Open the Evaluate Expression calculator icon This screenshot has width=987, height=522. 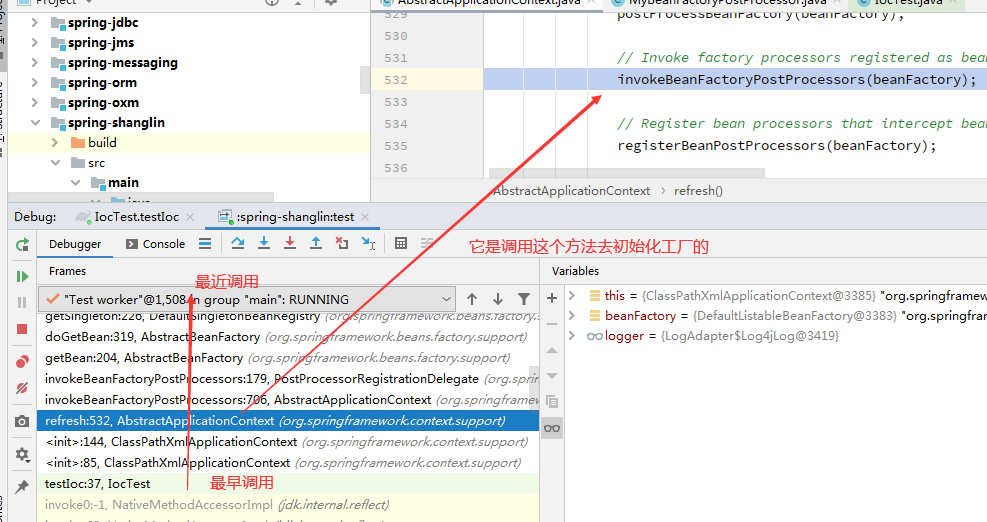pyautogui.click(x=400, y=243)
